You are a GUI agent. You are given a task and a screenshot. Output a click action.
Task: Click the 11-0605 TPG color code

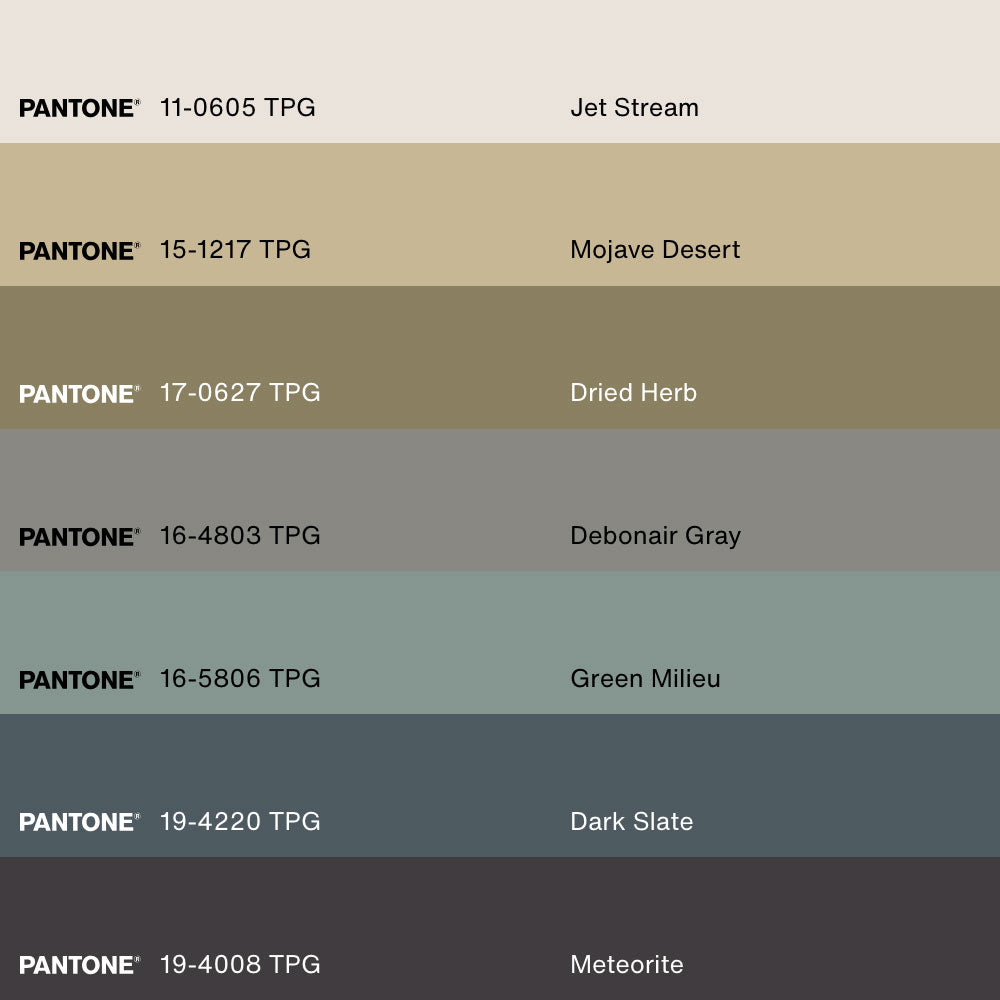click(238, 107)
